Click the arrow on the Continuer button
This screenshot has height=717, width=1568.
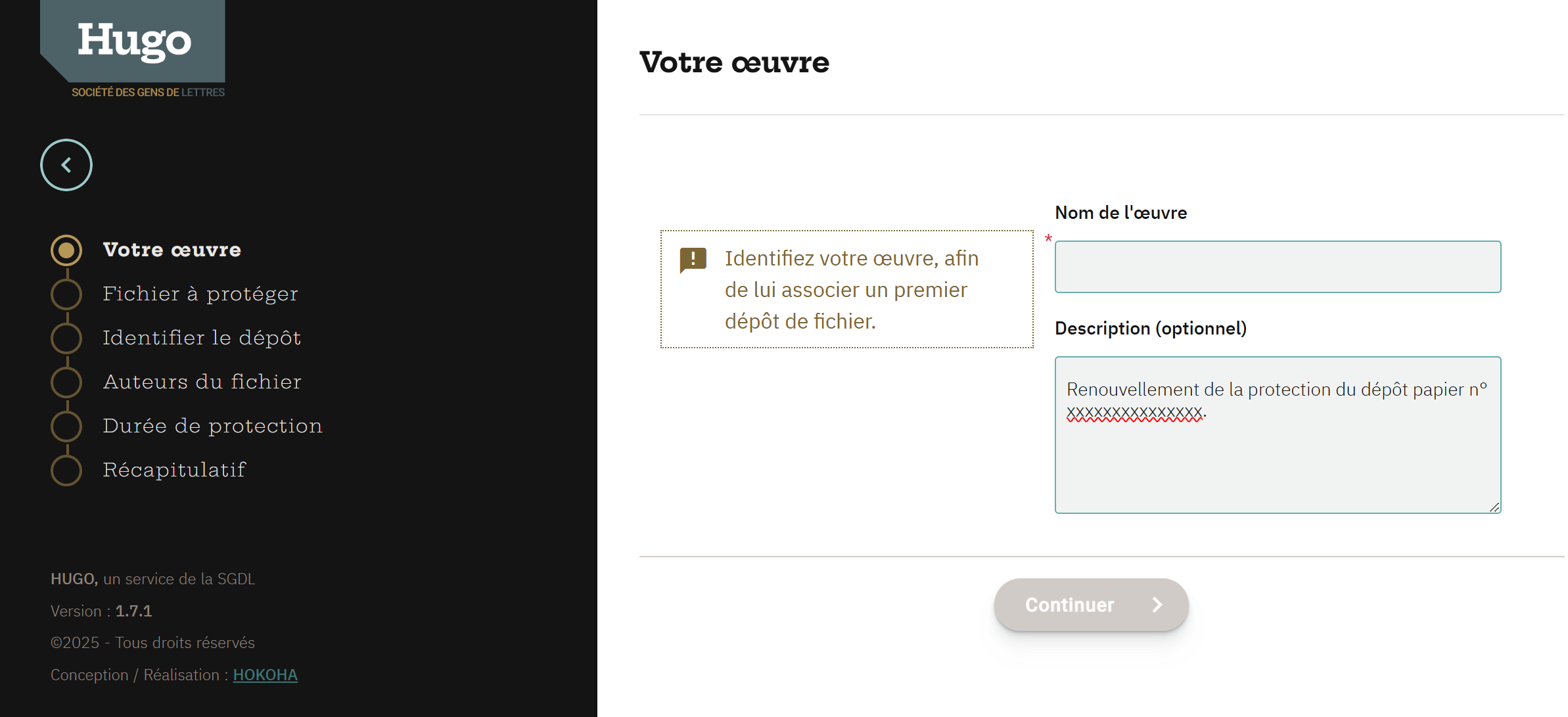click(x=1157, y=605)
